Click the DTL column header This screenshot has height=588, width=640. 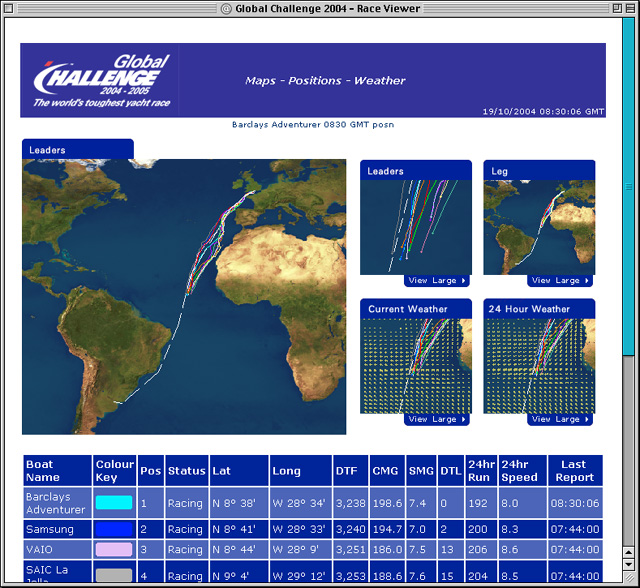(451, 470)
